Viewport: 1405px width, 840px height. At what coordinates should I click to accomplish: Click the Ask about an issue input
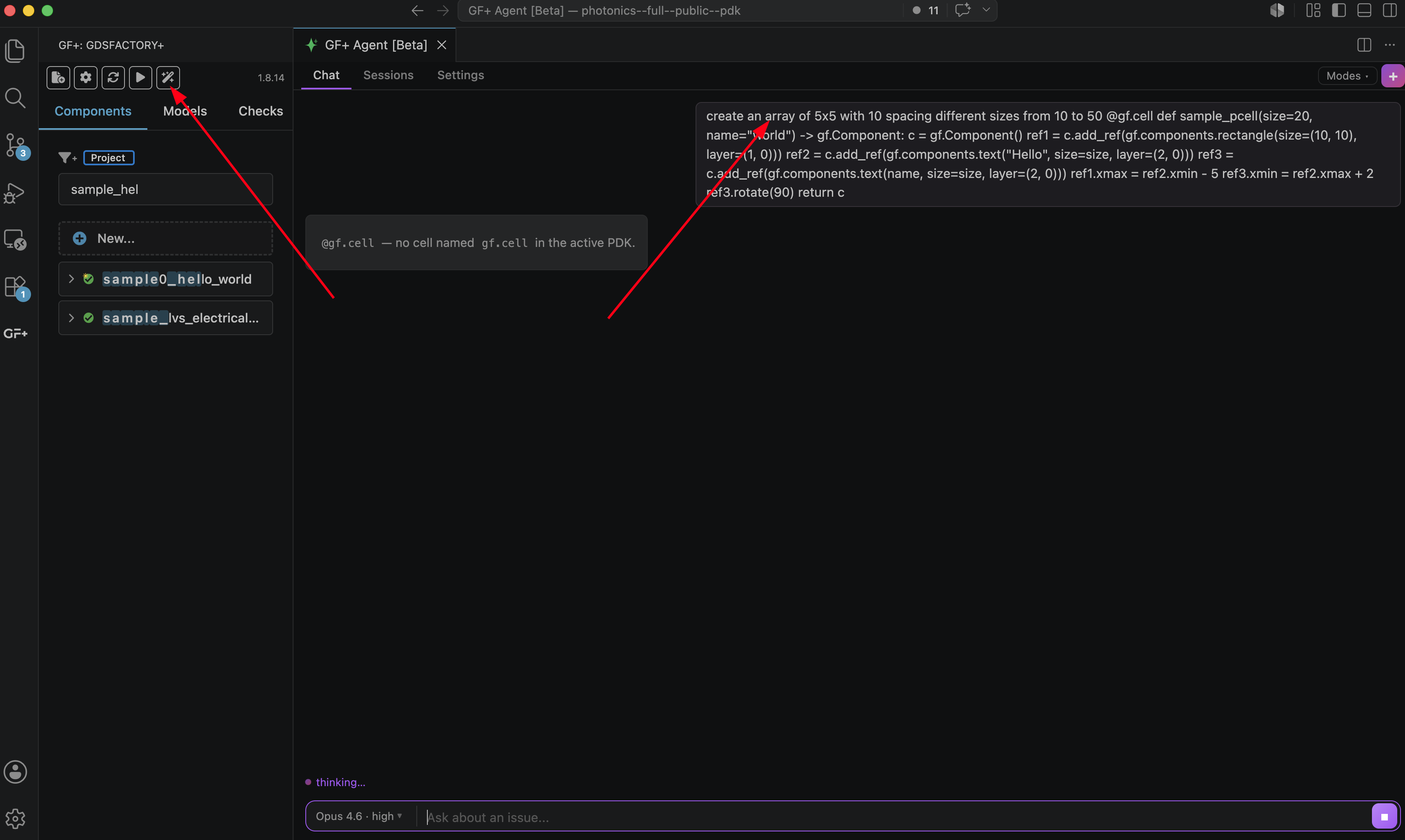(894, 817)
